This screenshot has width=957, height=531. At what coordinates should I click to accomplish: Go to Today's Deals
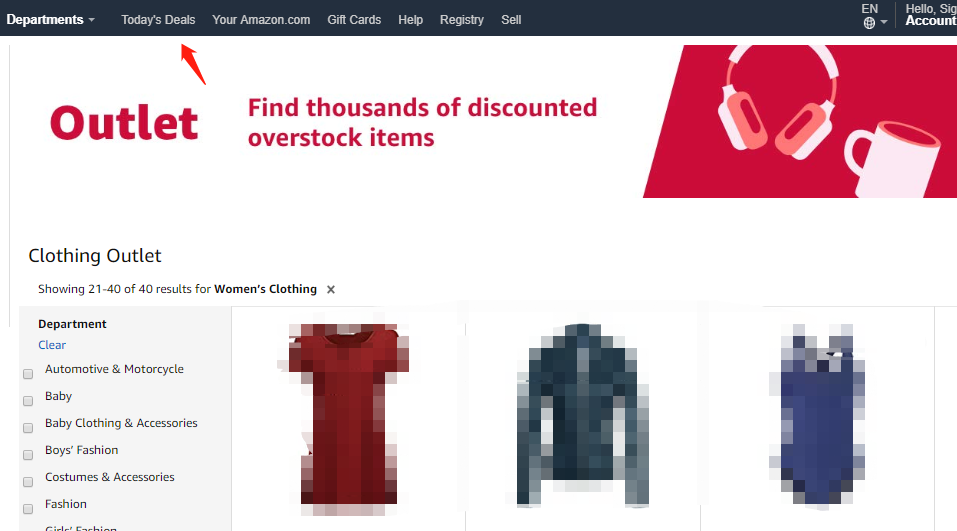[x=158, y=20]
